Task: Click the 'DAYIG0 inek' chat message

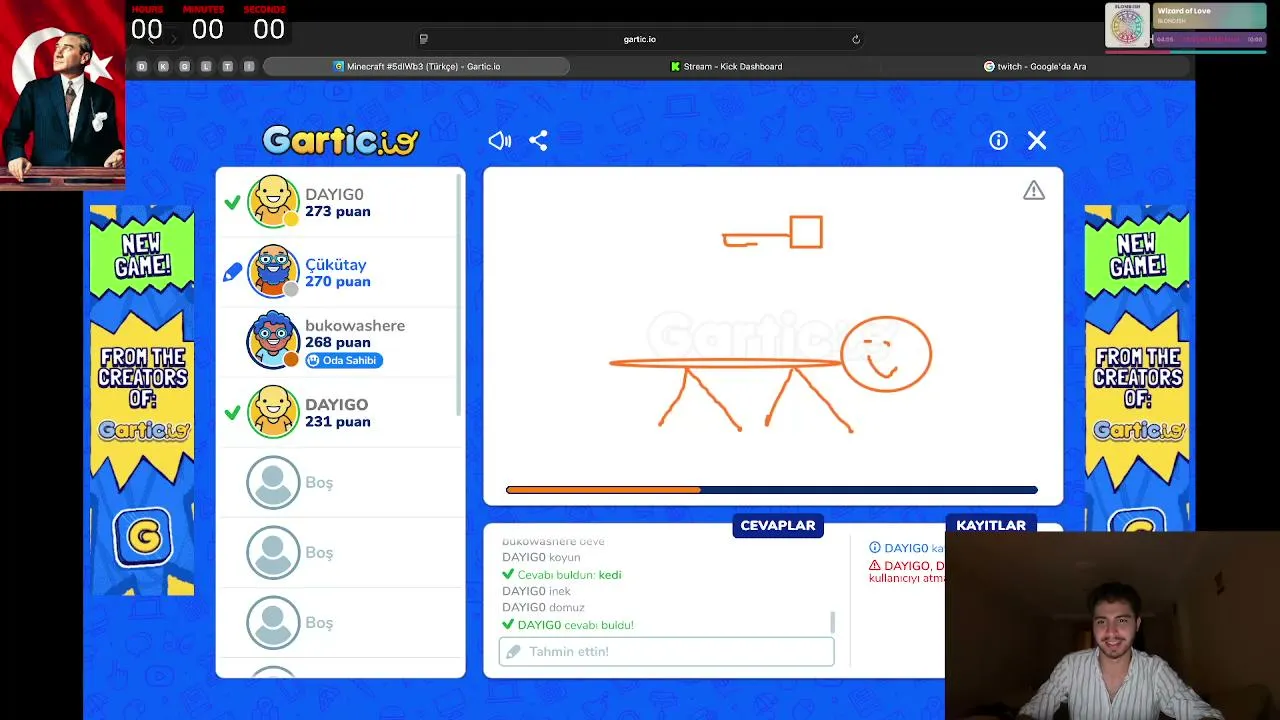Action: pos(536,591)
